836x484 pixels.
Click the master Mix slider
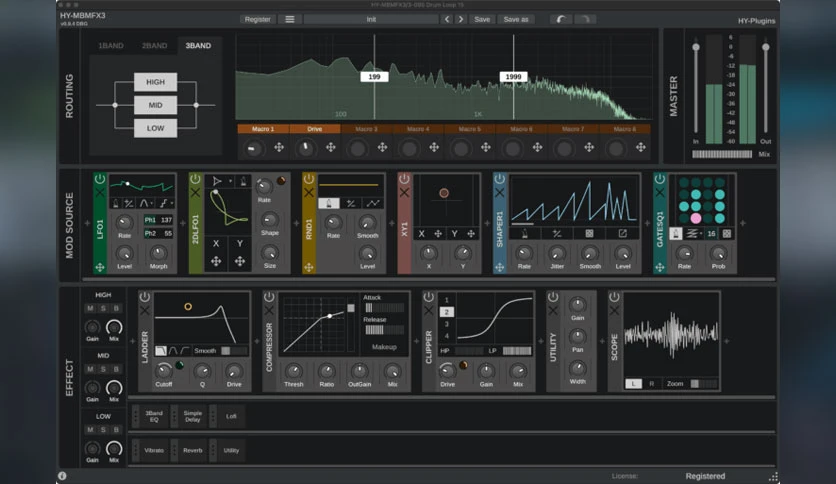pyautogui.click(x=722, y=154)
